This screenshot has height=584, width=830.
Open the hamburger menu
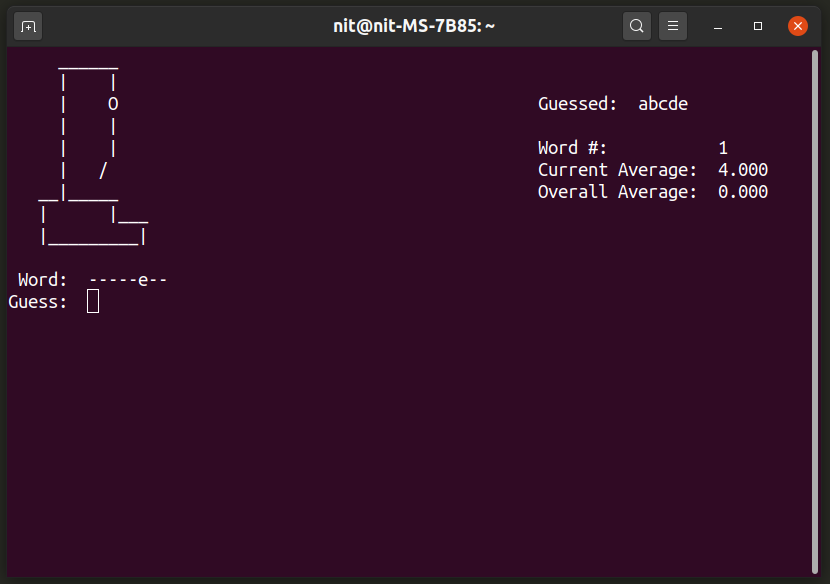tap(673, 26)
